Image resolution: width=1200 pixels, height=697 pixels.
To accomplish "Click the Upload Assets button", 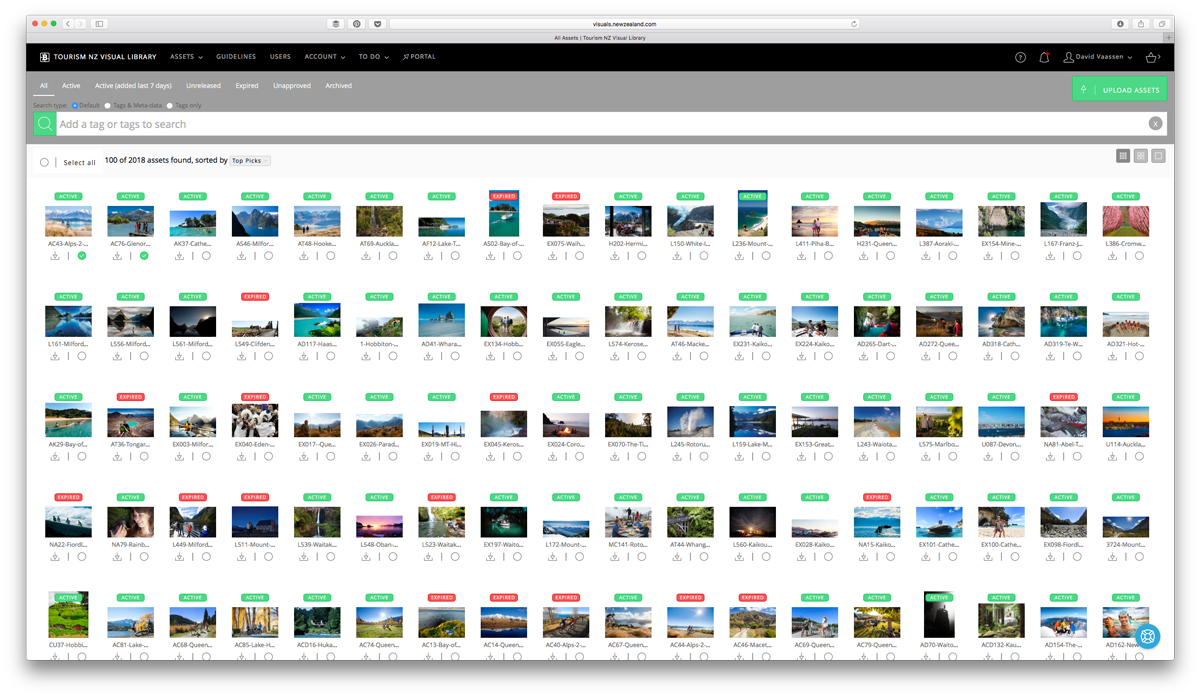I will tap(1120, 90).
